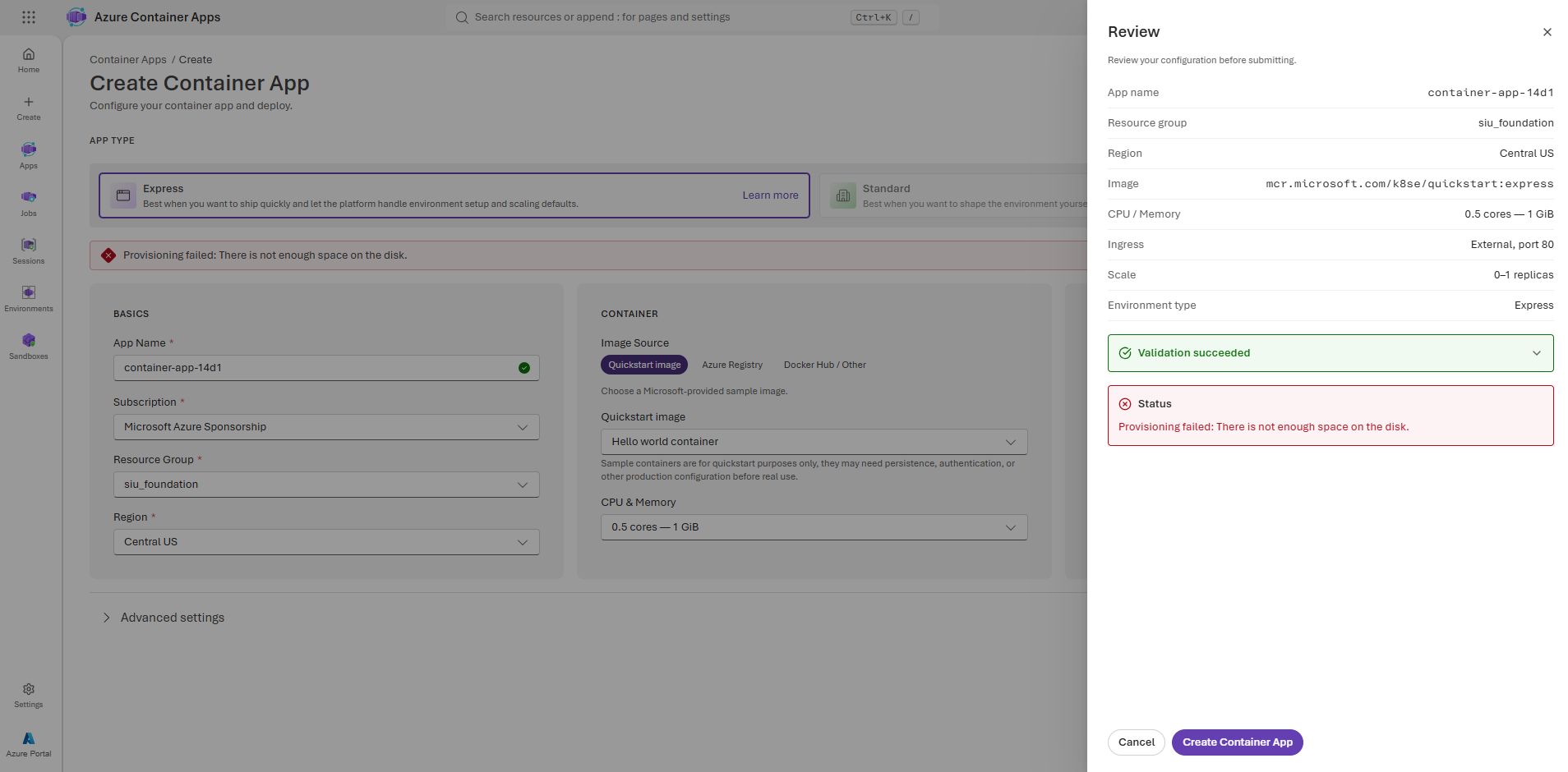Click the Create Container App button
Viewport: 1568px width, 772px height.
[x=1238, y=742]
